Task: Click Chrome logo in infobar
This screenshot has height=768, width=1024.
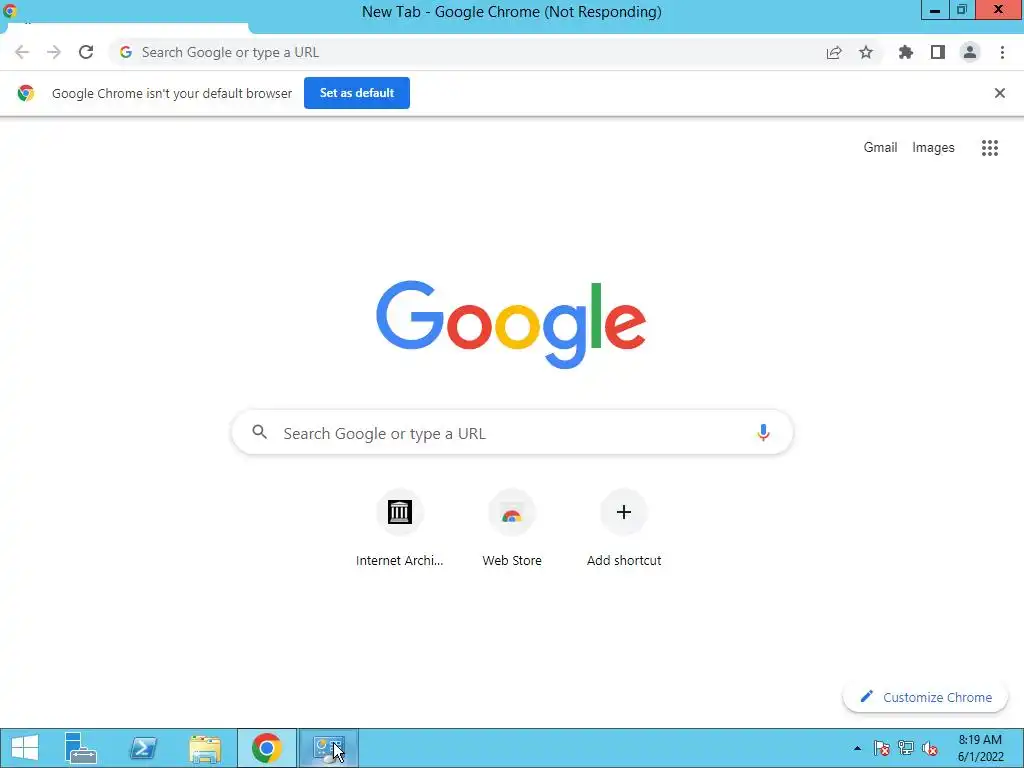Action: pos(25,93)
